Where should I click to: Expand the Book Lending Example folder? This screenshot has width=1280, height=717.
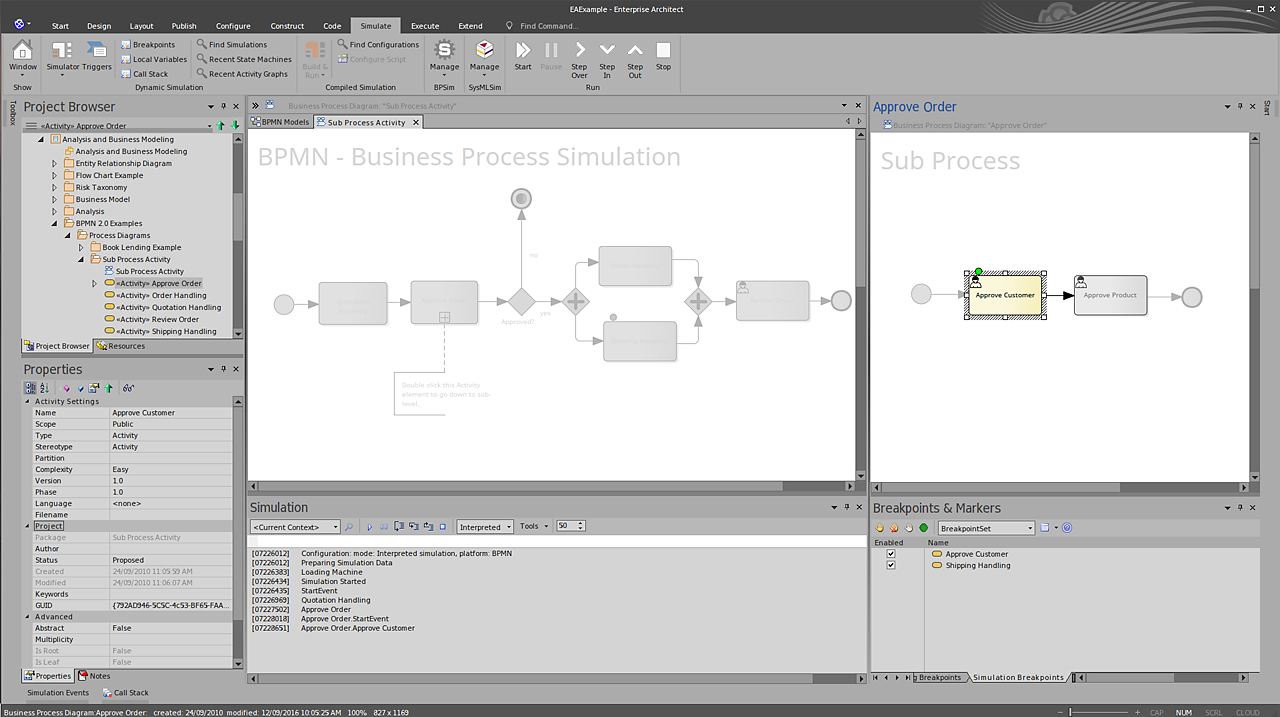pyautogui.click(x=82, y=247)
